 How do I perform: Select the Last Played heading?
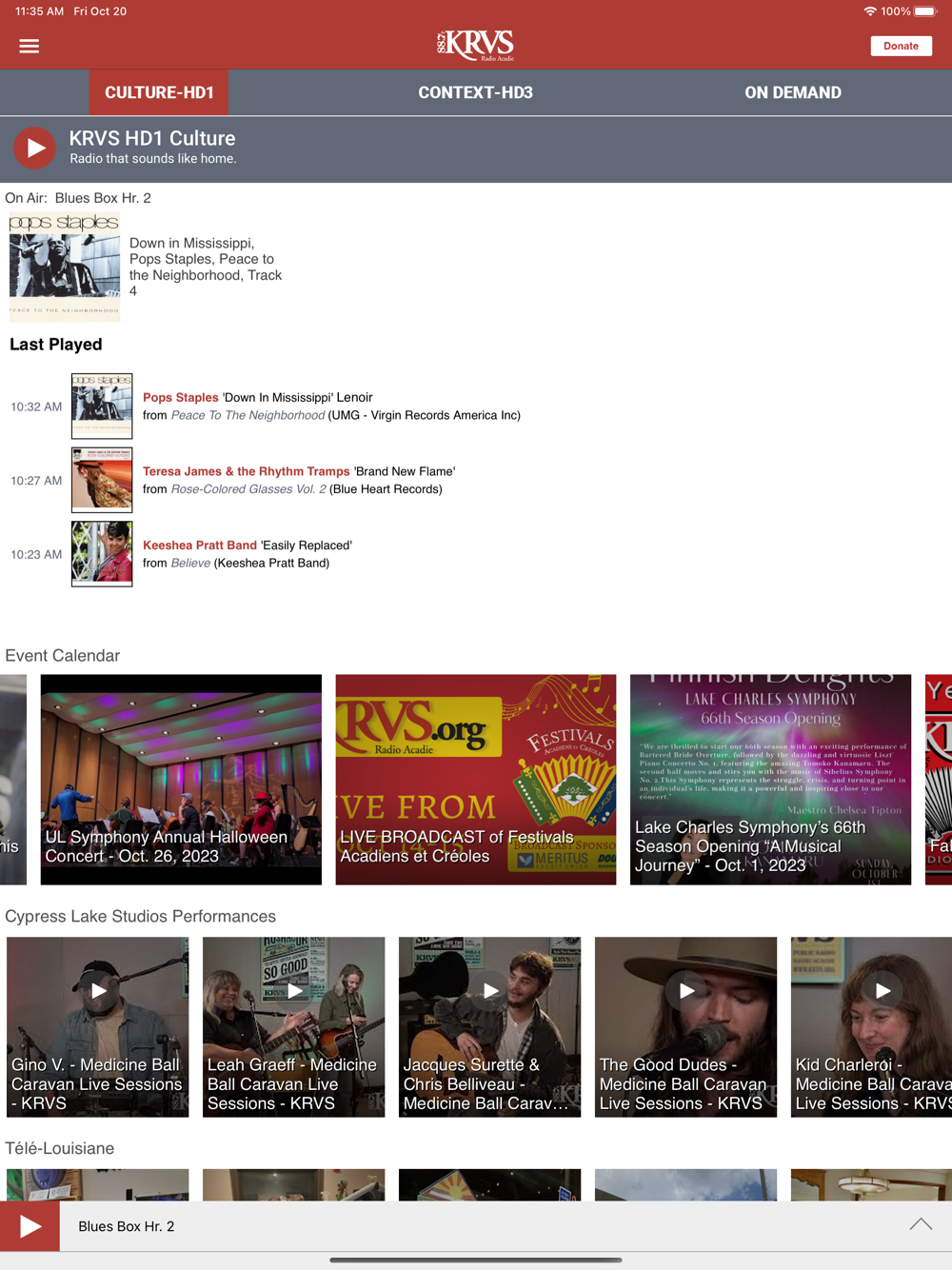pyautogui.click(x=56, y=345)
